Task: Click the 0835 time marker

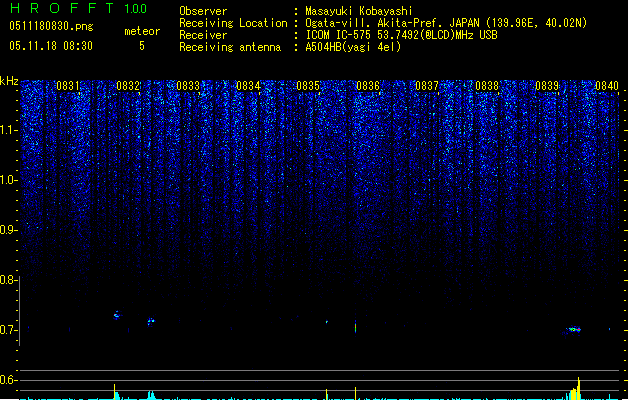Action: point(308,86)
